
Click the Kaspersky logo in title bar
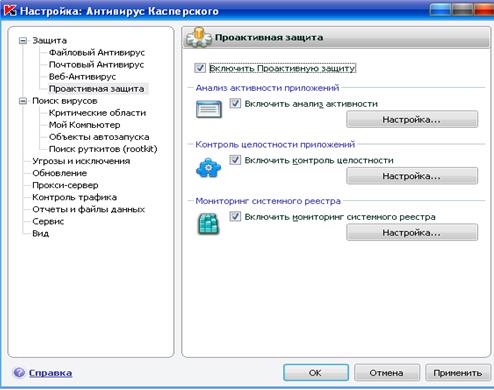(9, 10)
